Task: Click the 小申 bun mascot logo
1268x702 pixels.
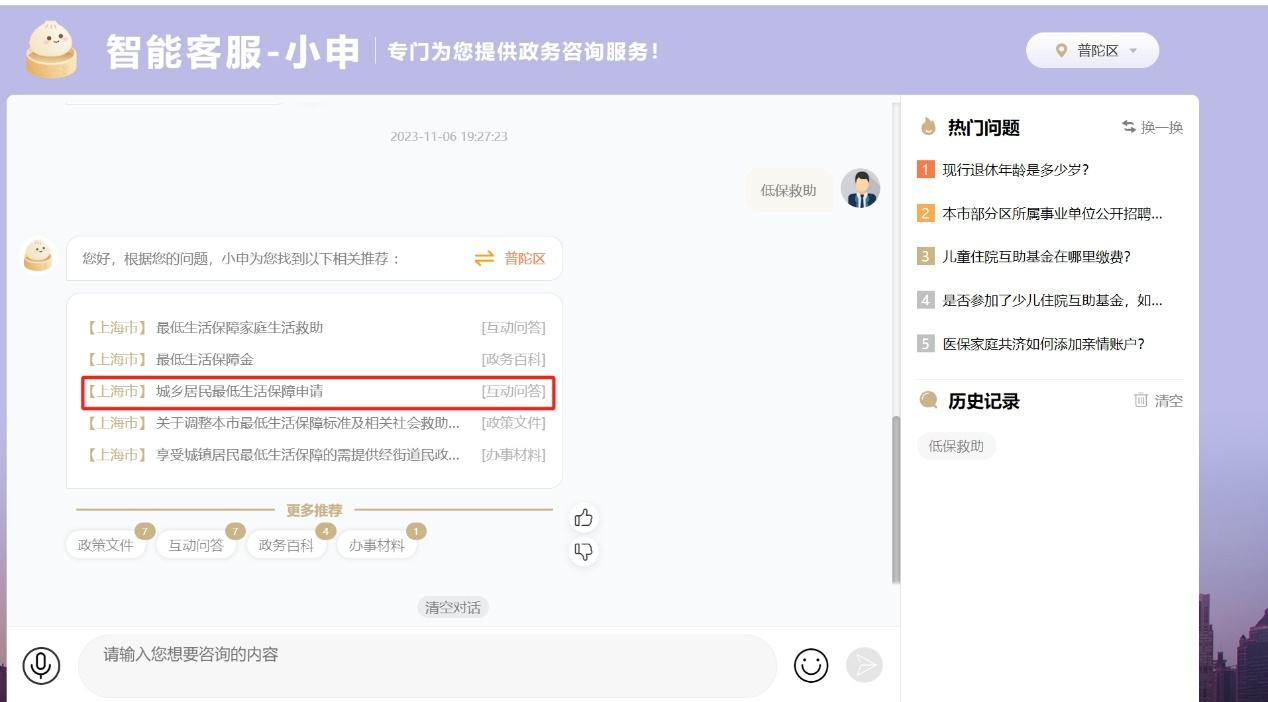Action: [x=51, y=49]
